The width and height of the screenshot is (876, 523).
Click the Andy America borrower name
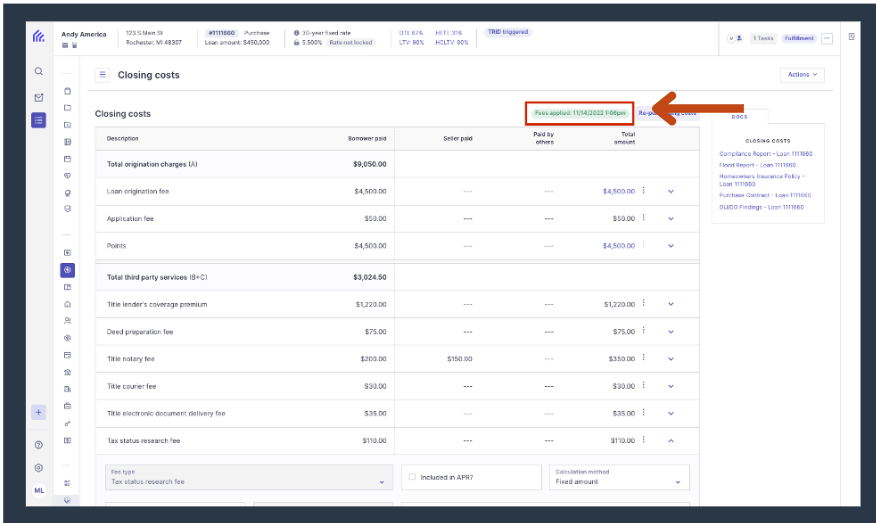pos(83,35)
